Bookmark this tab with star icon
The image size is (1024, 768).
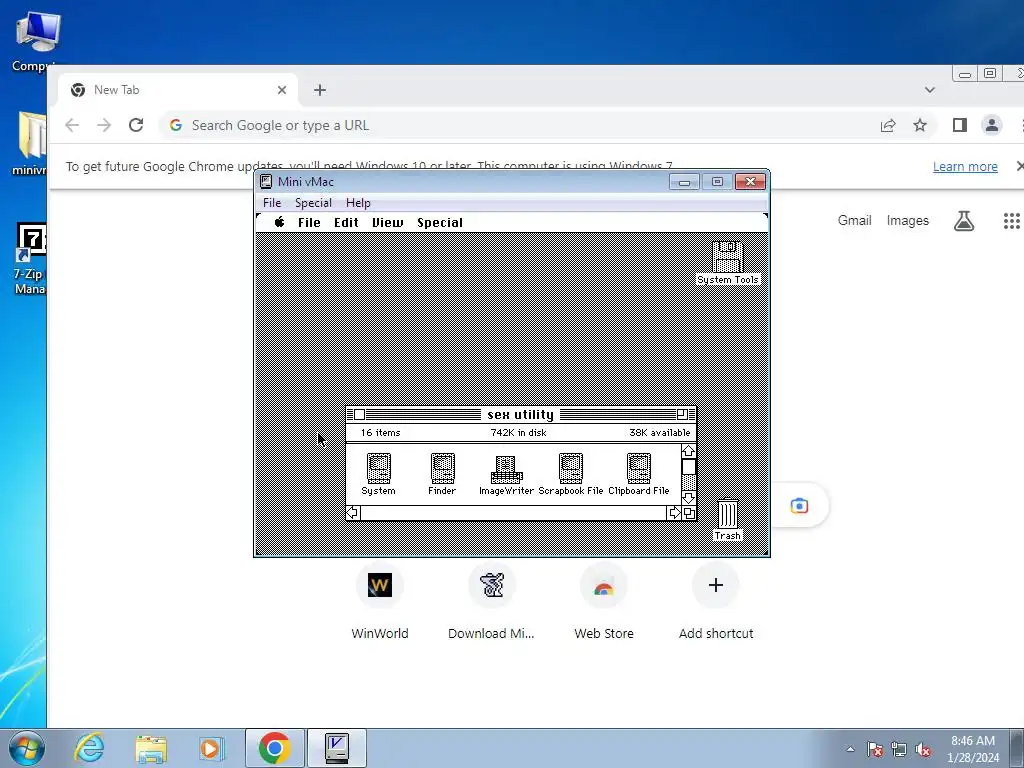tap(920, 125)
